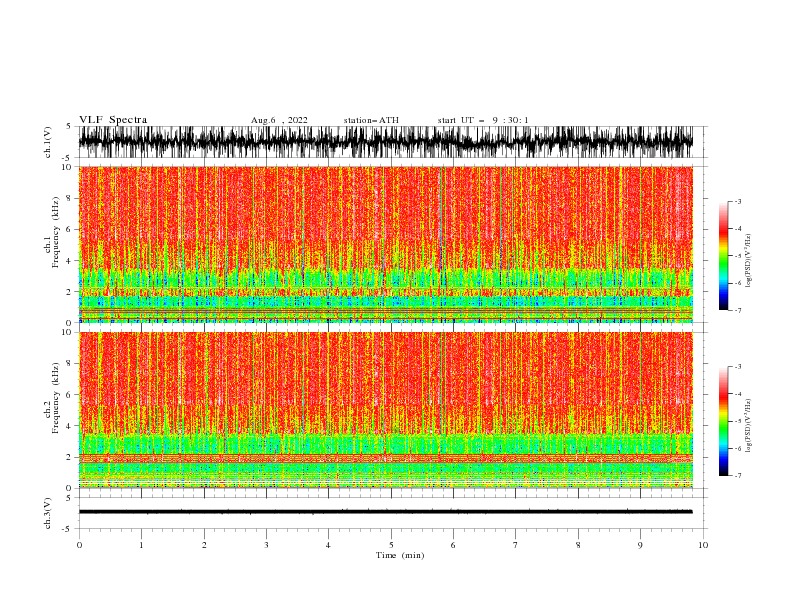Click time-axis tick label "4"
This screenshot has height=612, width=792.
328,545
